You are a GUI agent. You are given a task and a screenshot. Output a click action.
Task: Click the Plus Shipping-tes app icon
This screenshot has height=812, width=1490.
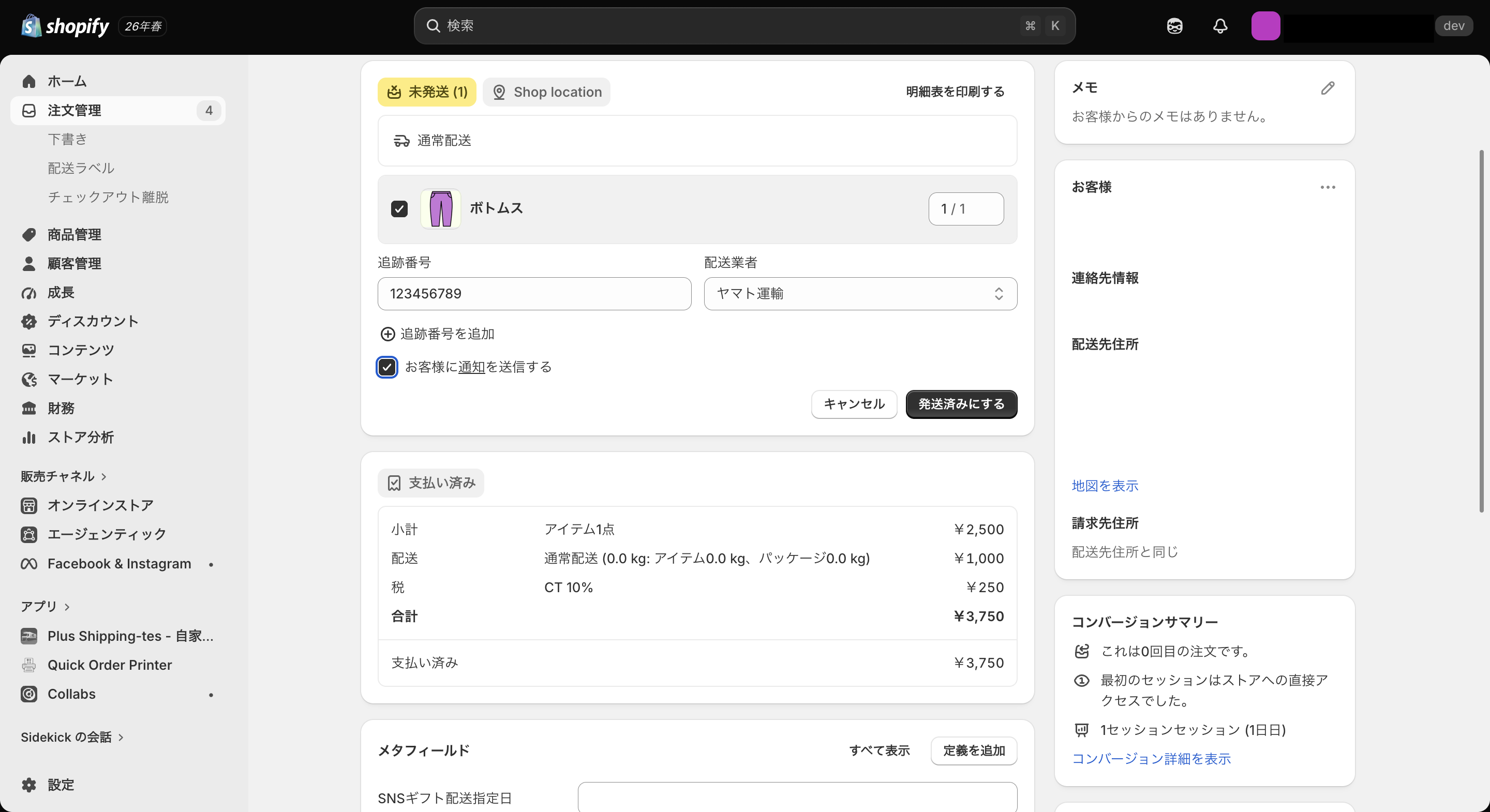[x=28, y=636]
